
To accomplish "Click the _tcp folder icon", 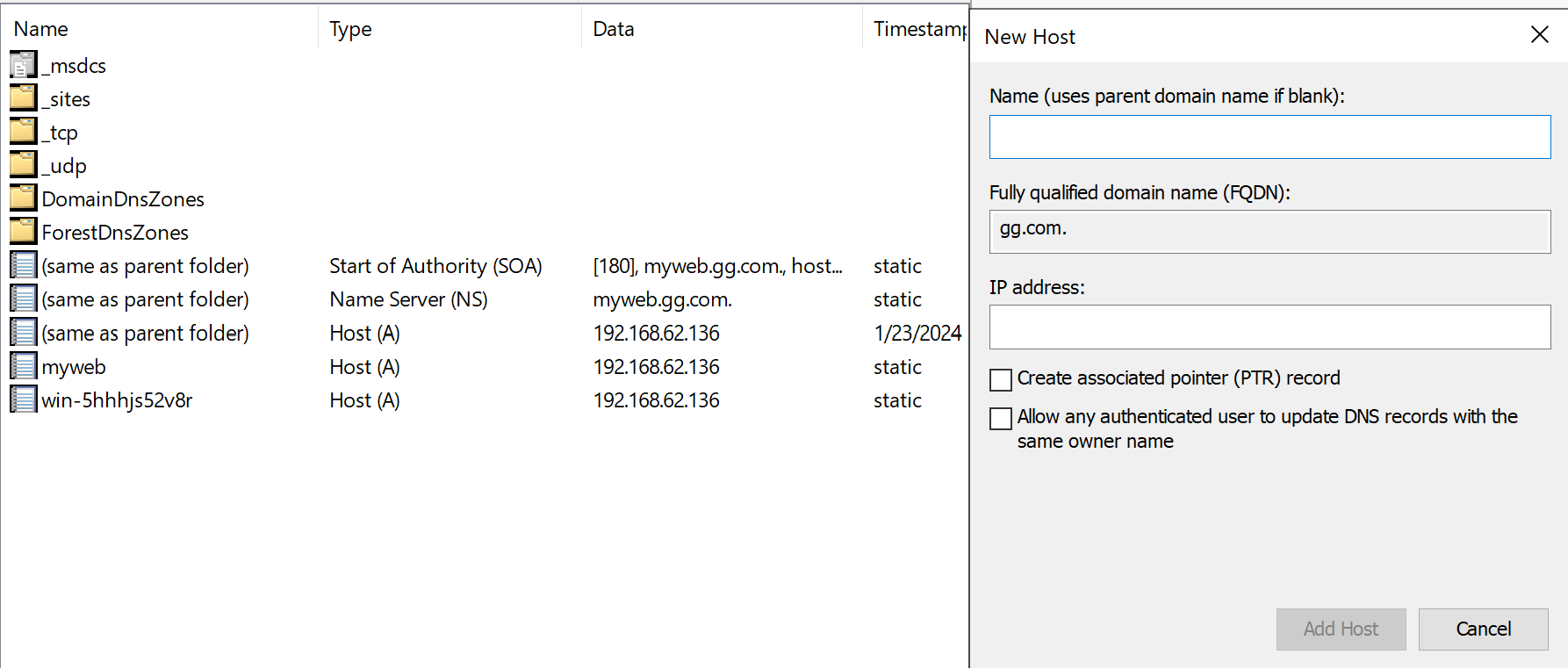I will point(24,132).
